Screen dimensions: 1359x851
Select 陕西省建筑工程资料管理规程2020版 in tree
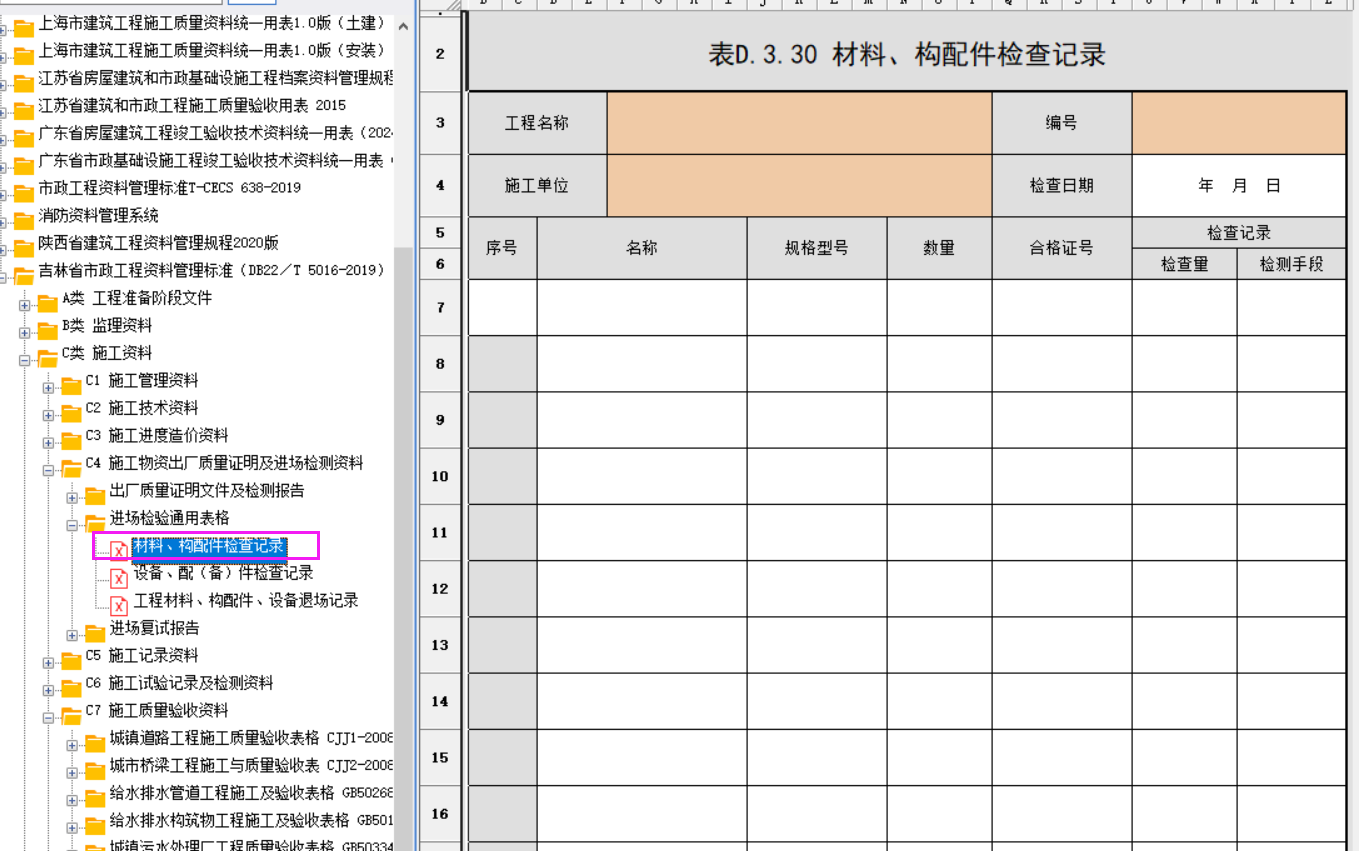coord(158,243)
